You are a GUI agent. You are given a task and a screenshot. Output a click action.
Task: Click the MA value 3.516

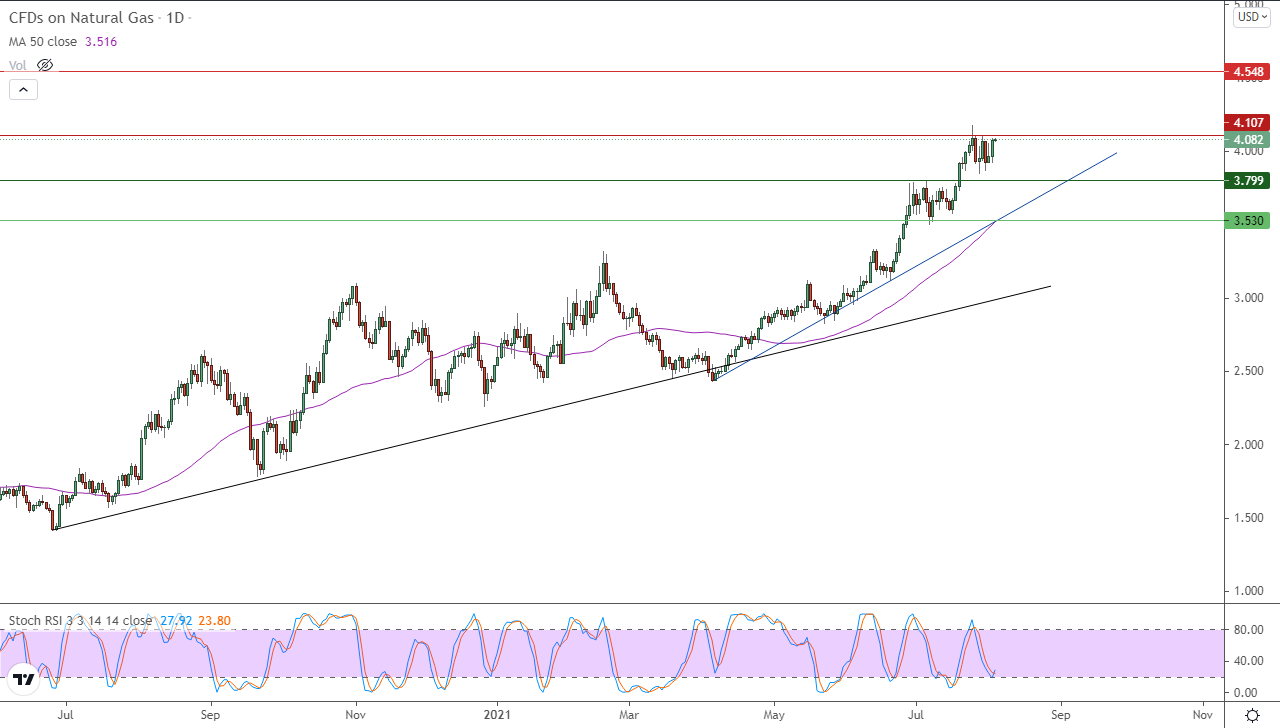click(x=102, y=42)
